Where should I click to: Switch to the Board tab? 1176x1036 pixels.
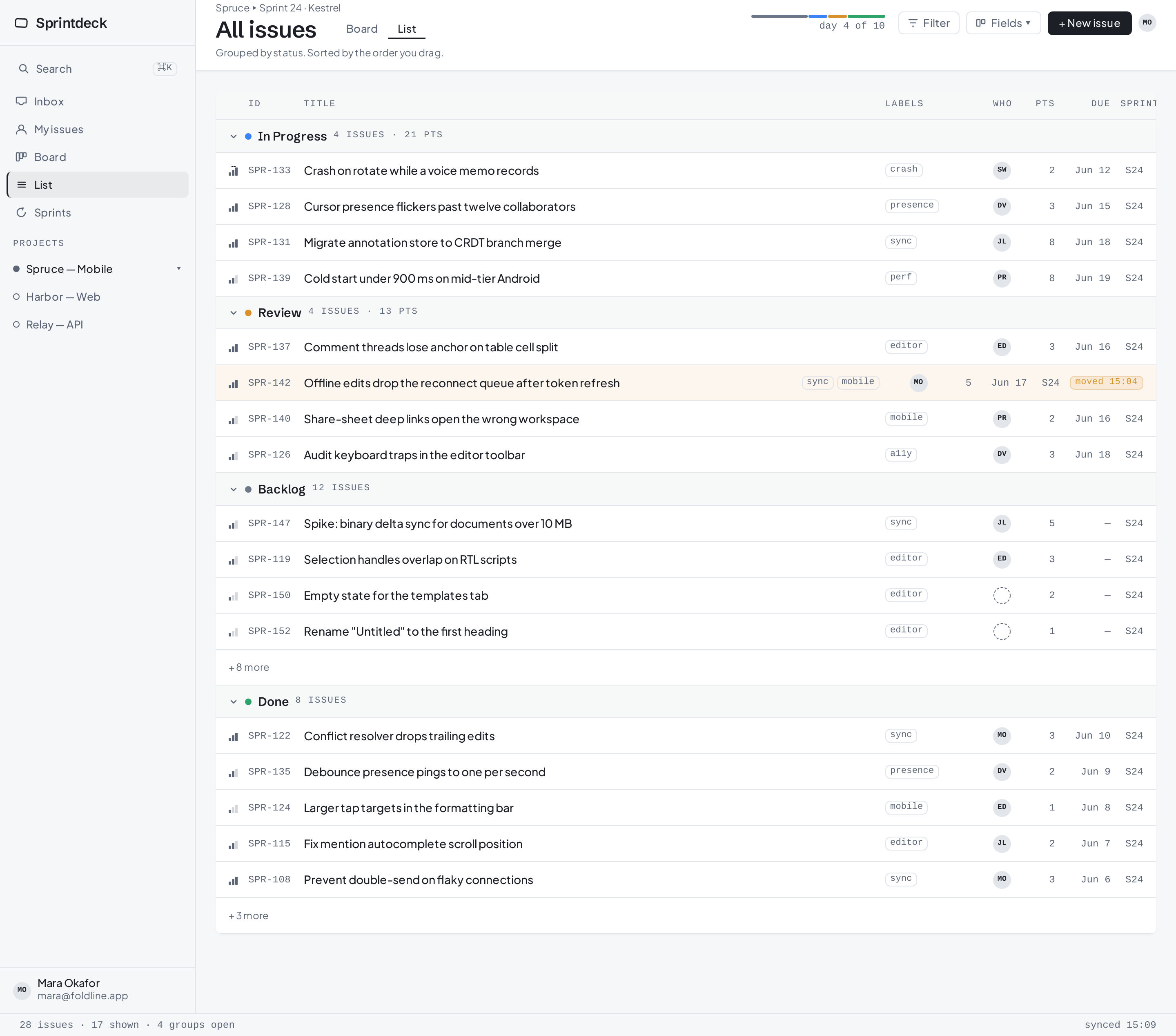pos(362,29)
